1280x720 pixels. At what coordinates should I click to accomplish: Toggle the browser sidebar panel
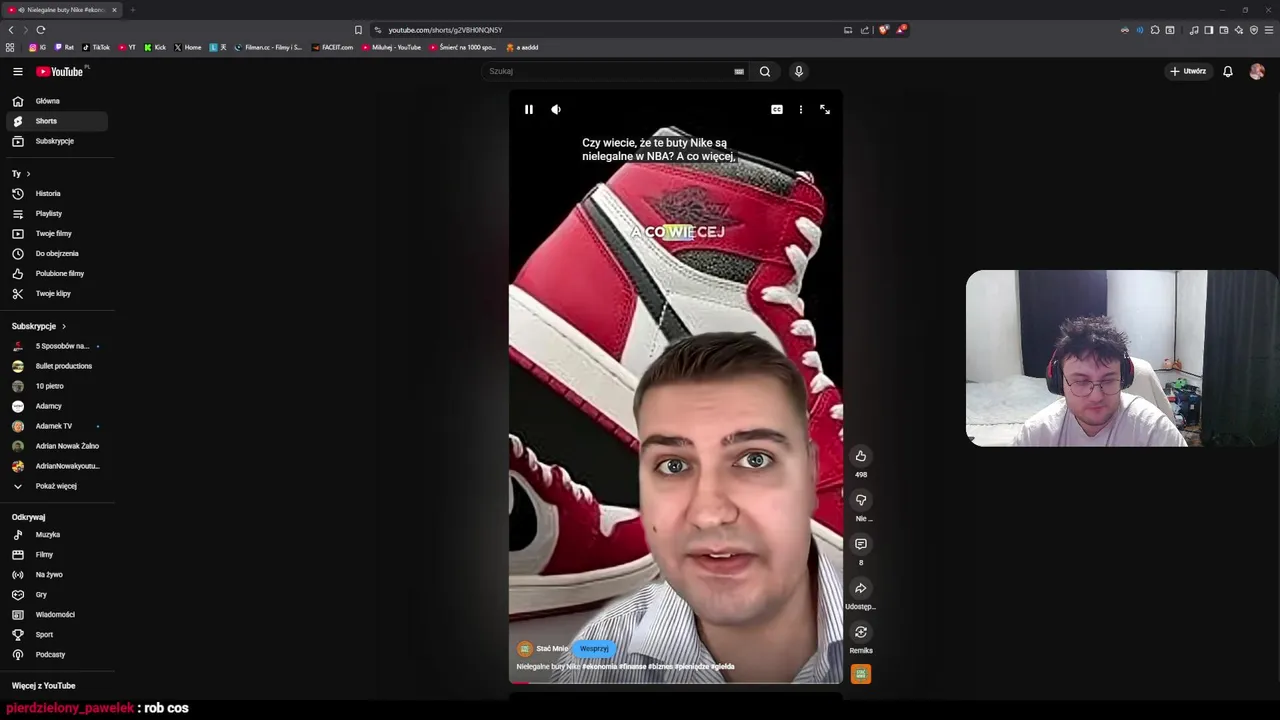tap(1208, 30)
